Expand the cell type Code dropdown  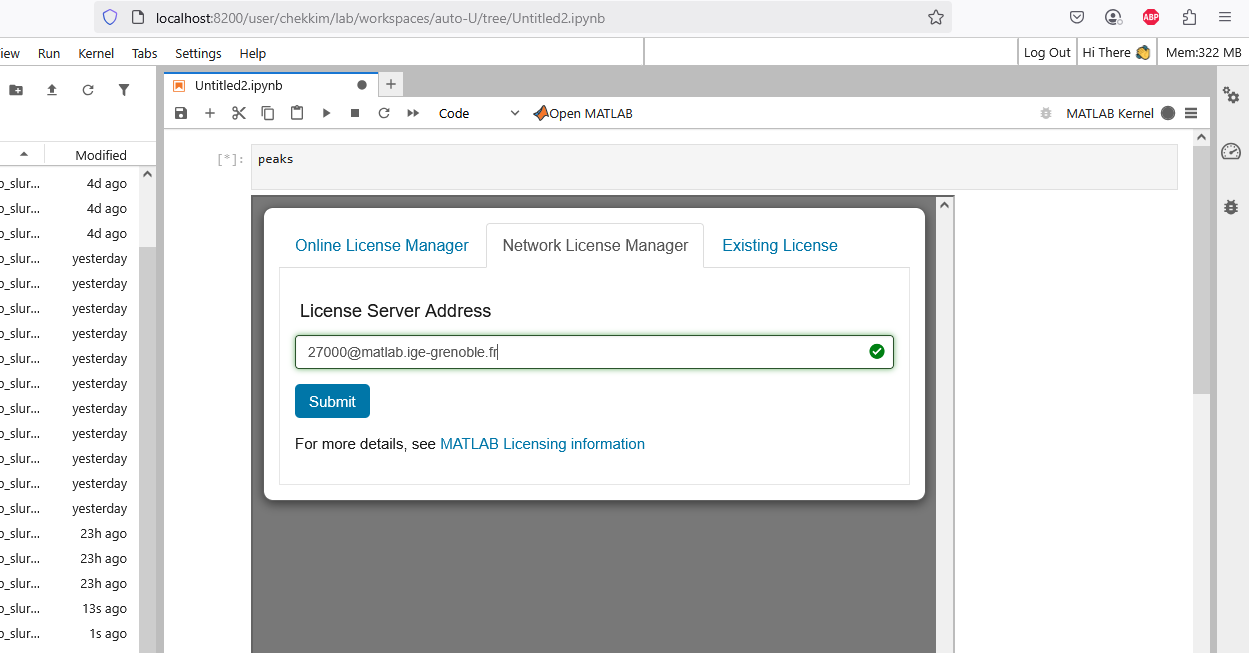(479, 113)
